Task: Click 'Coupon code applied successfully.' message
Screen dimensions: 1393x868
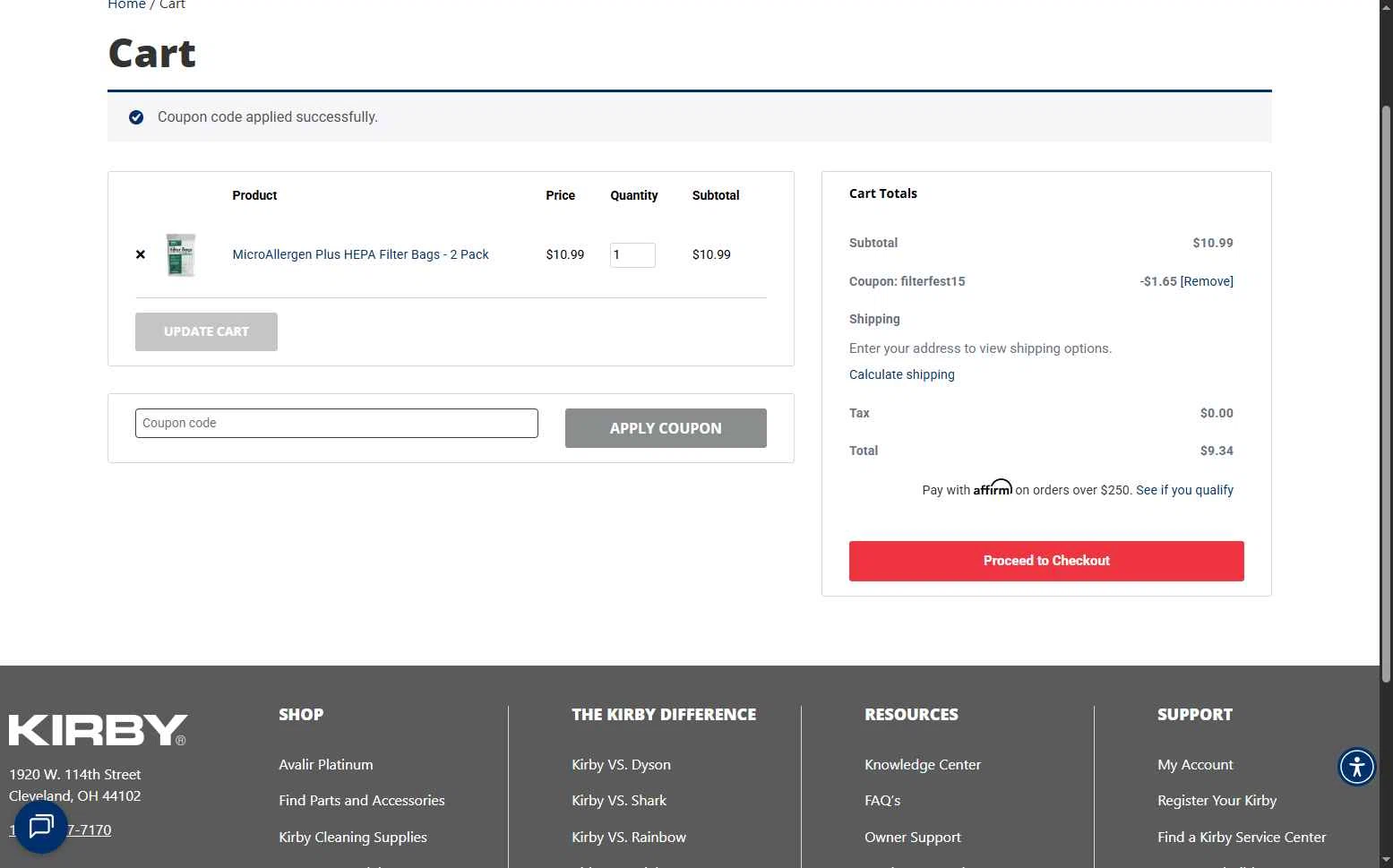Action: 268,116
